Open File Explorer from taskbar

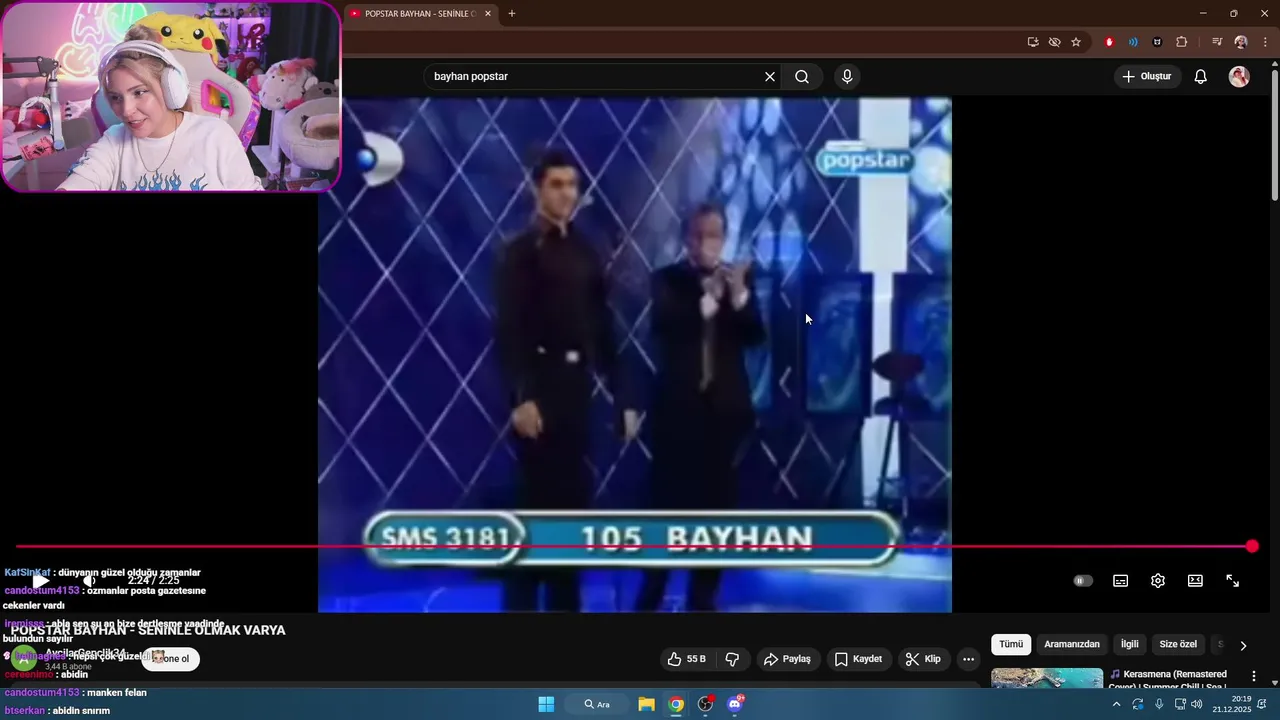click(646, 704)
